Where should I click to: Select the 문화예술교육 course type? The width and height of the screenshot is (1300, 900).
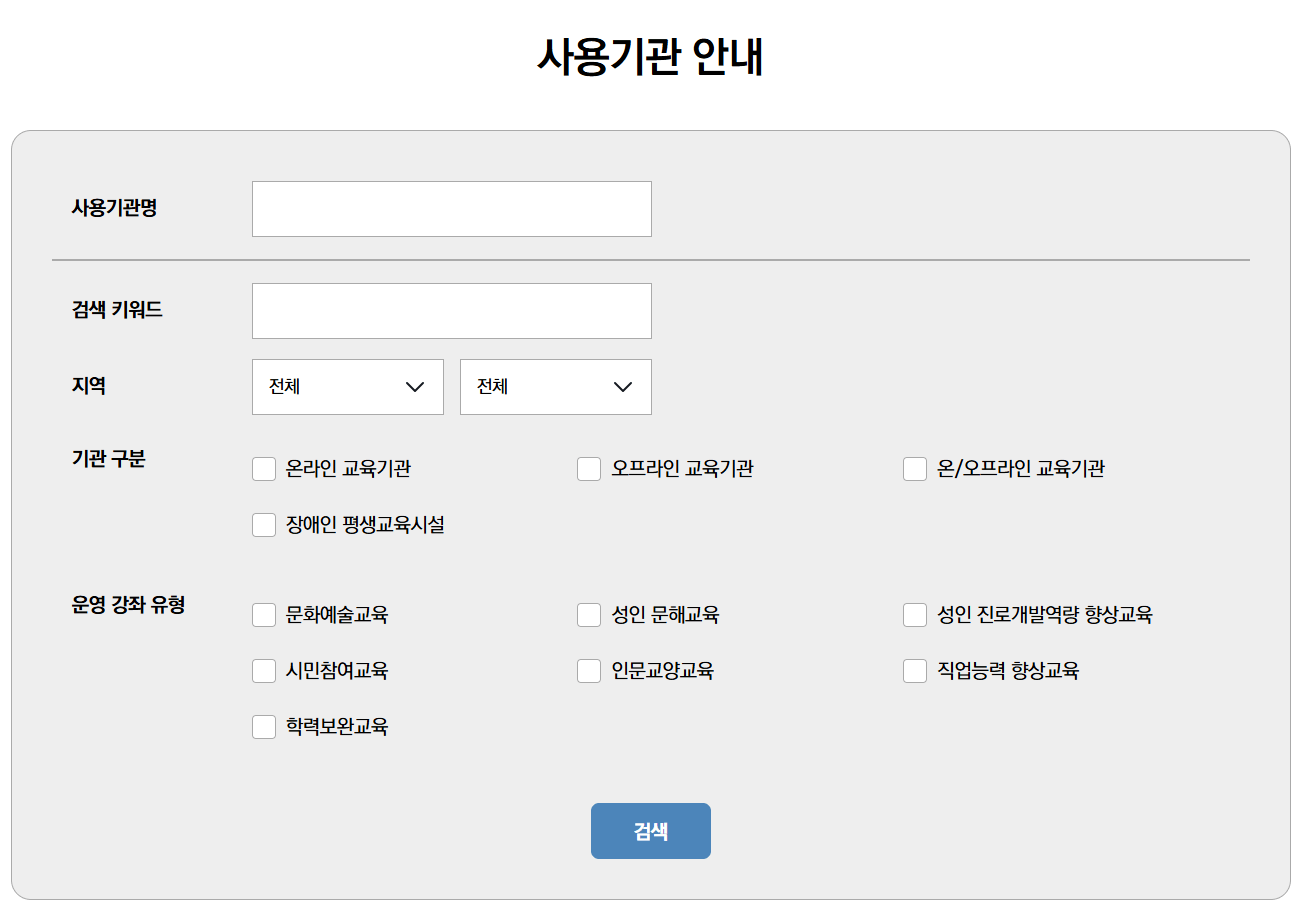[264, 615]
